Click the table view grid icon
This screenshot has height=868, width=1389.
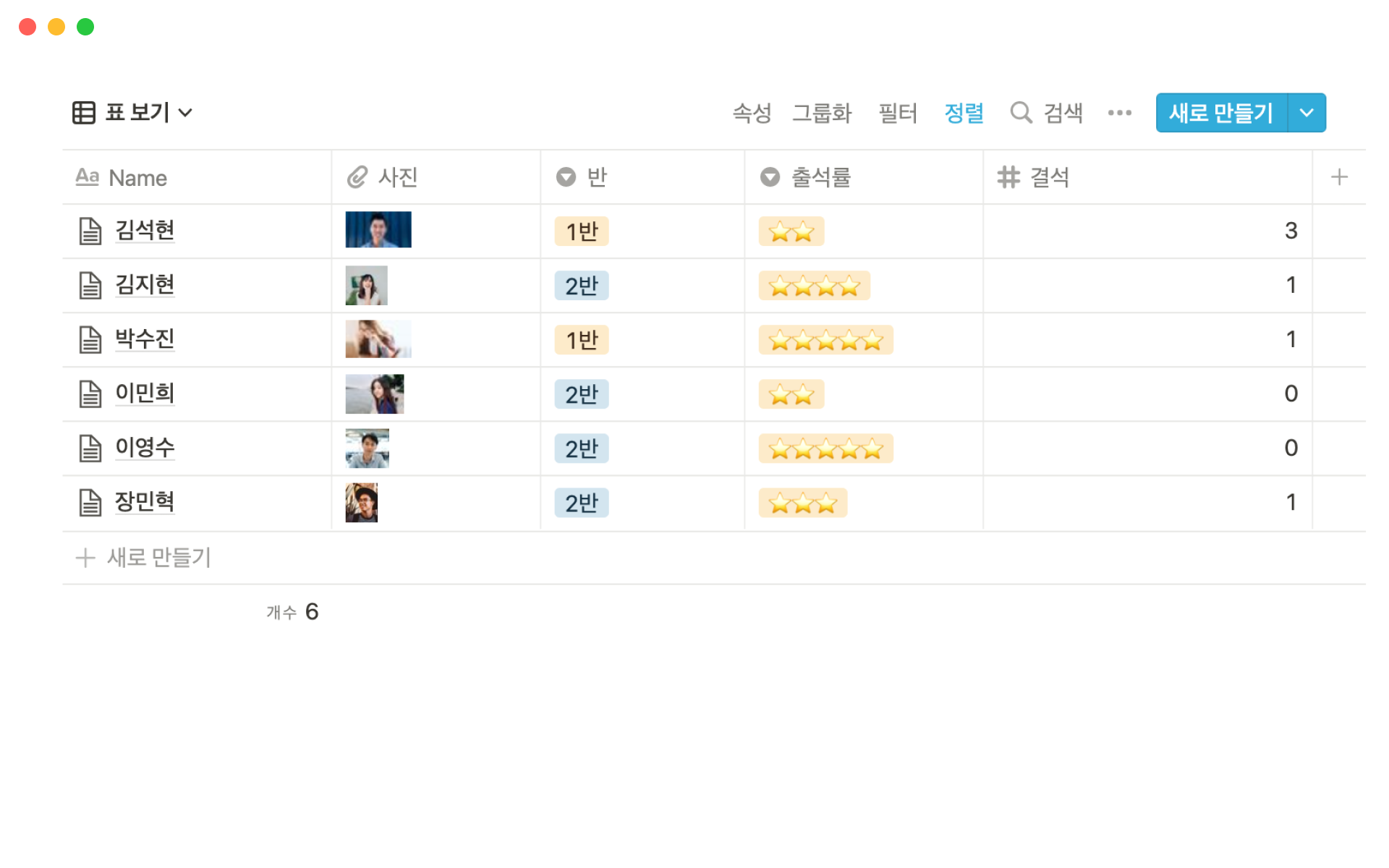pos(84,113)
